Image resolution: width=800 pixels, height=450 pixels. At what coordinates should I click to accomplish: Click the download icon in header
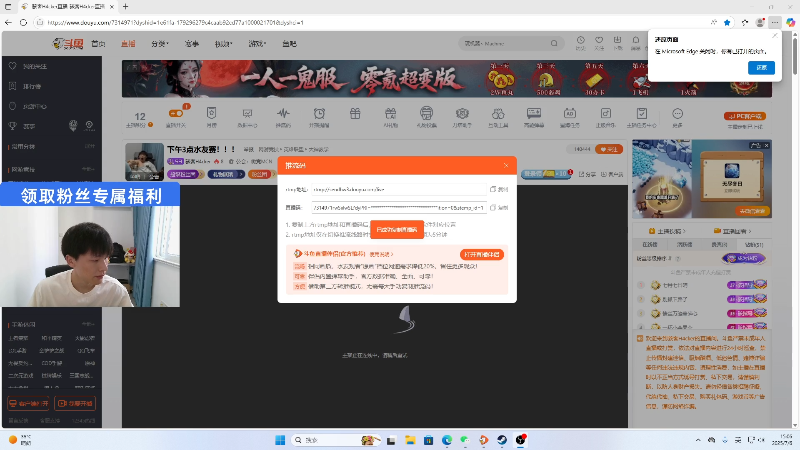[617, 40]
